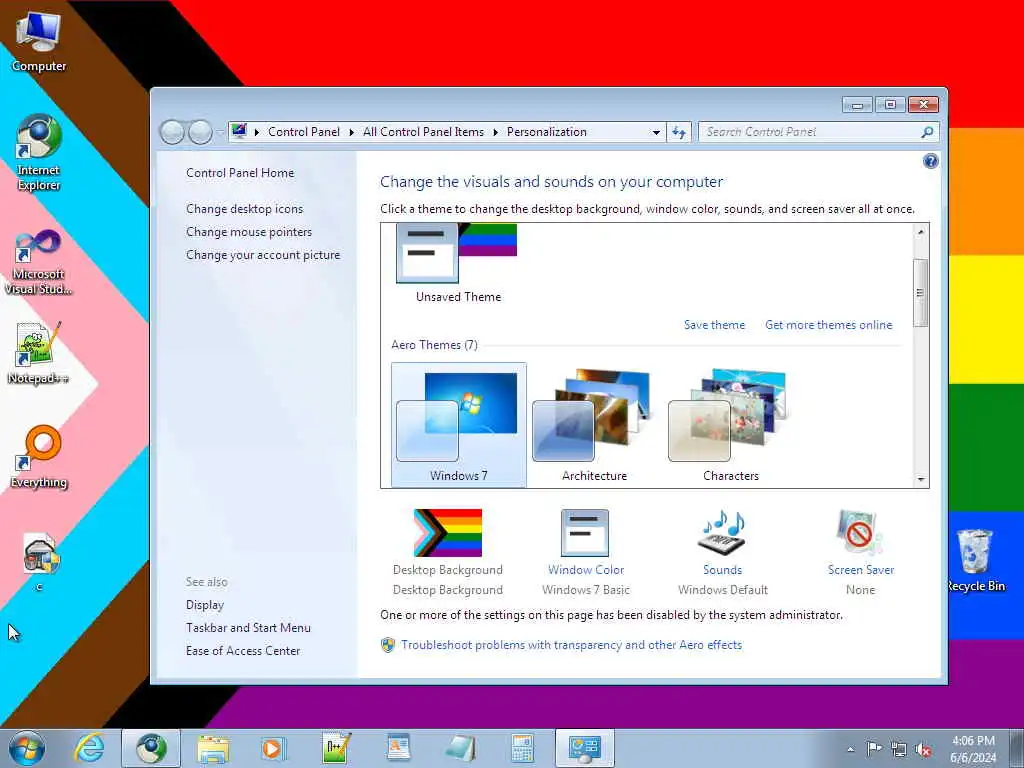Open Taskbar and Start Menu link
1024x768 pixels.
coord(248,628)
